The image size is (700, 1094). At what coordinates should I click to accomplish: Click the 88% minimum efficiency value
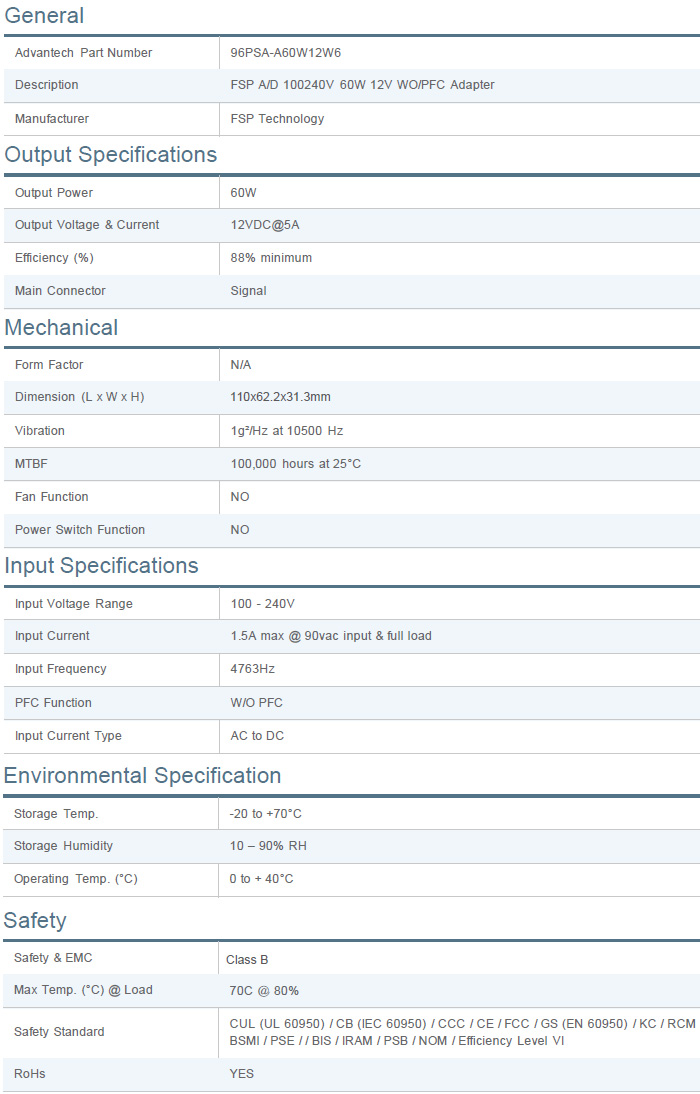point(271,258)
